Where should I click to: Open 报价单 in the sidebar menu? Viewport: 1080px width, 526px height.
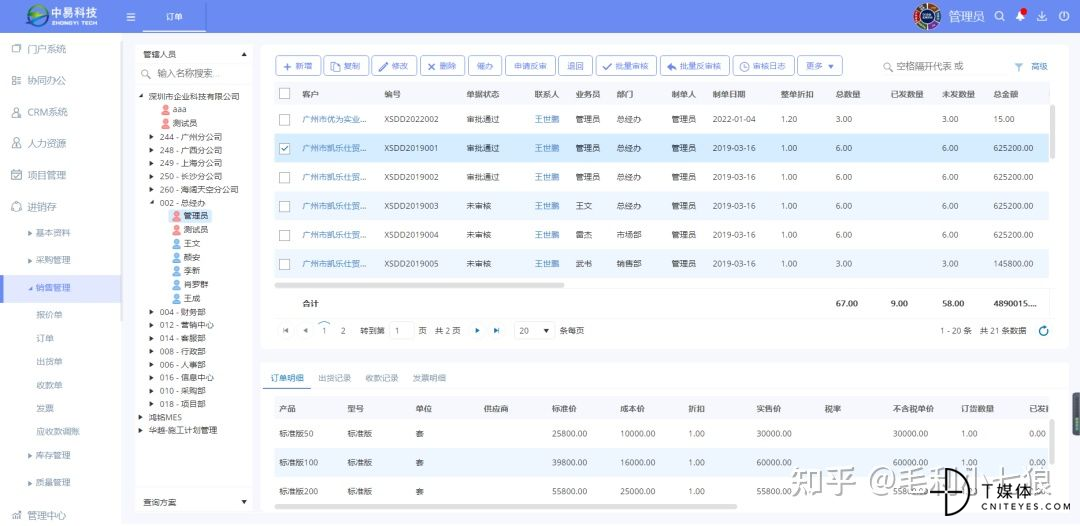[x=49, y=315]
